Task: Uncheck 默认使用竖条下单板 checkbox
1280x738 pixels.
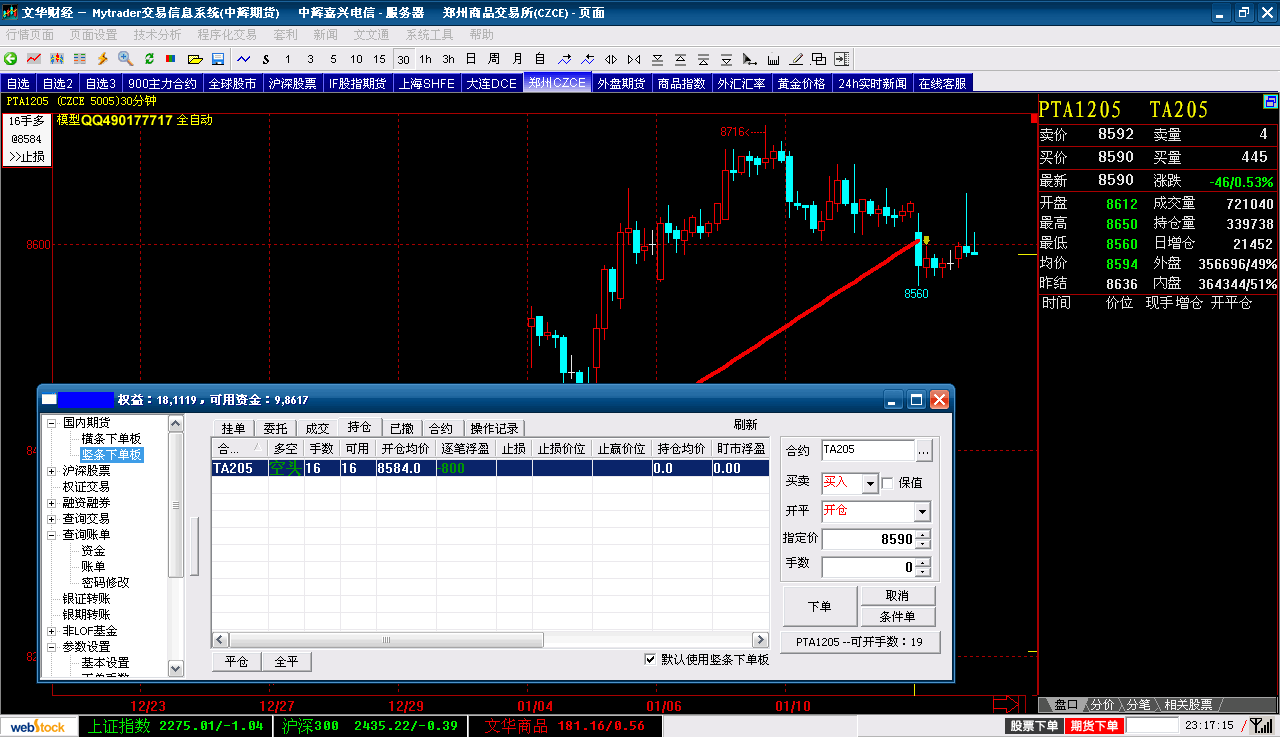Action: pyautogui.click(x=651, y=660)
